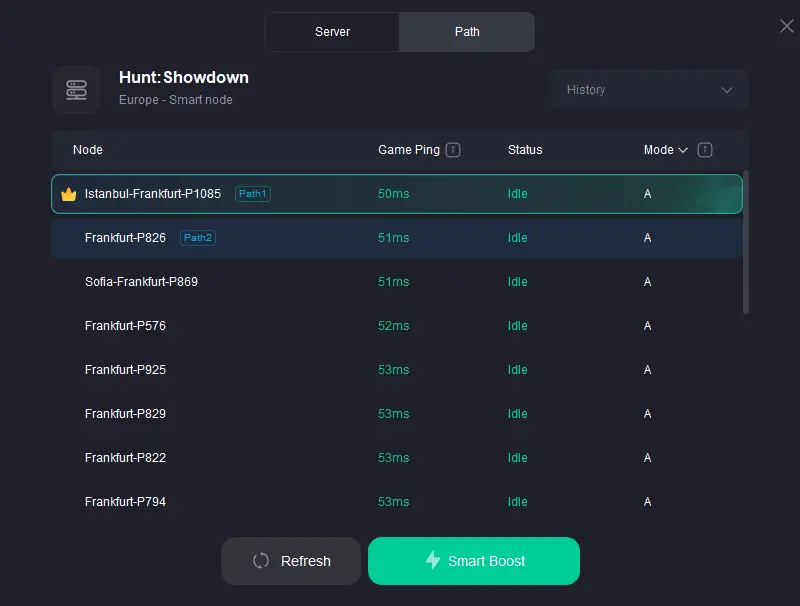Select the Frankfurt-P794 node
Screen dimensions: 800x606
point(397,502)
